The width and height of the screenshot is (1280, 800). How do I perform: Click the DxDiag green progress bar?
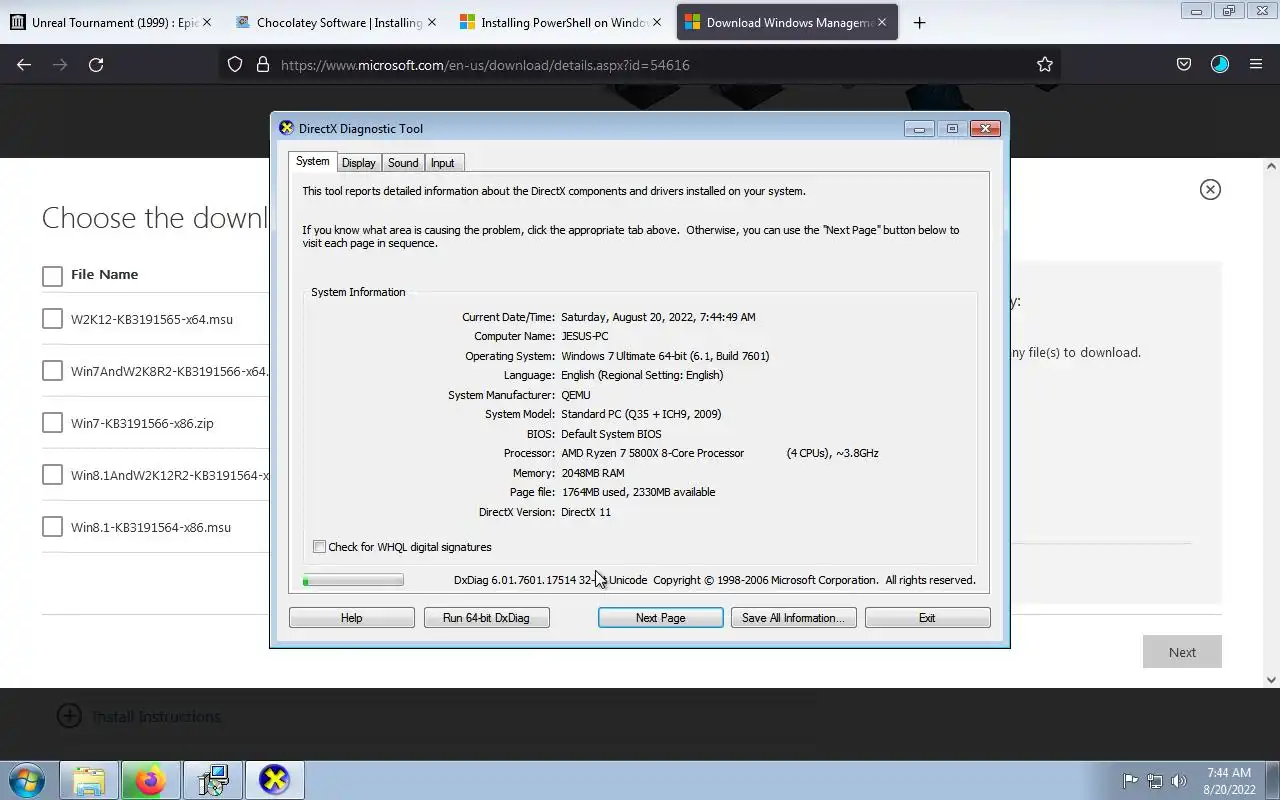pos(353,580)
